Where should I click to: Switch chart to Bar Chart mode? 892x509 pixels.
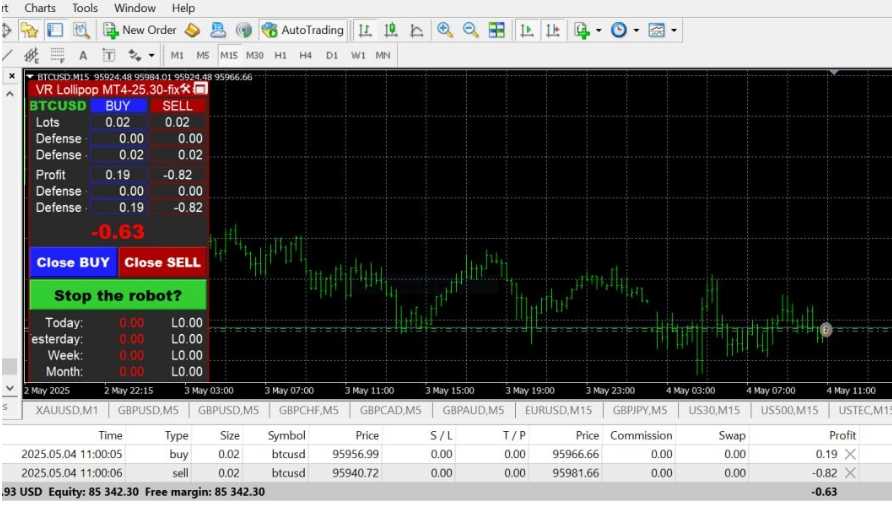pyautogui.click(x=365, y=30)
